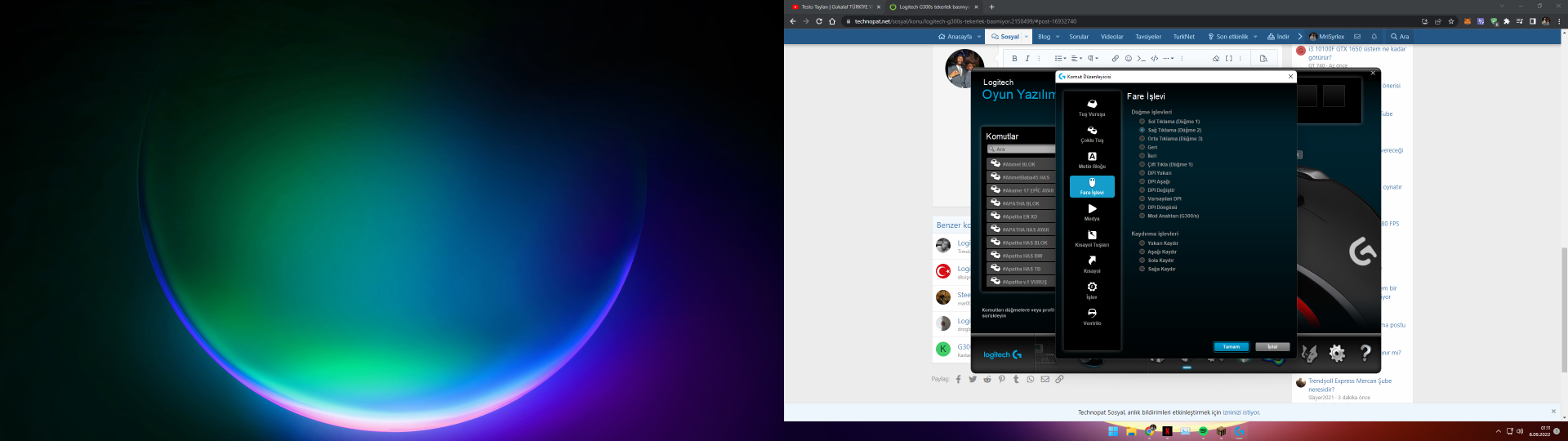Confirm with the Tamam button
Screen dimensions: 1568x441
click(1232, 347)
